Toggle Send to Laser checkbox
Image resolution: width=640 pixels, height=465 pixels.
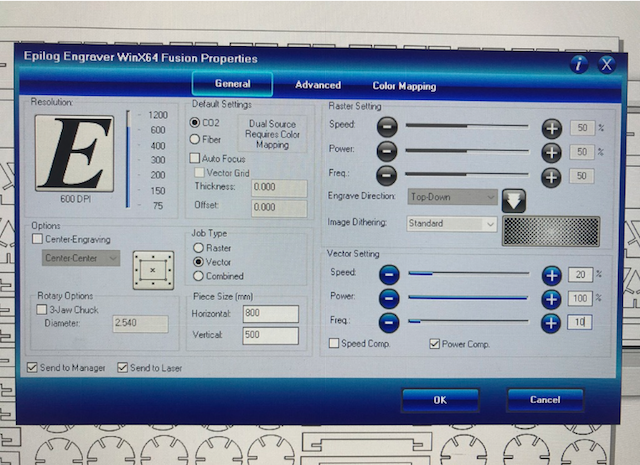[x=122, y=367]
